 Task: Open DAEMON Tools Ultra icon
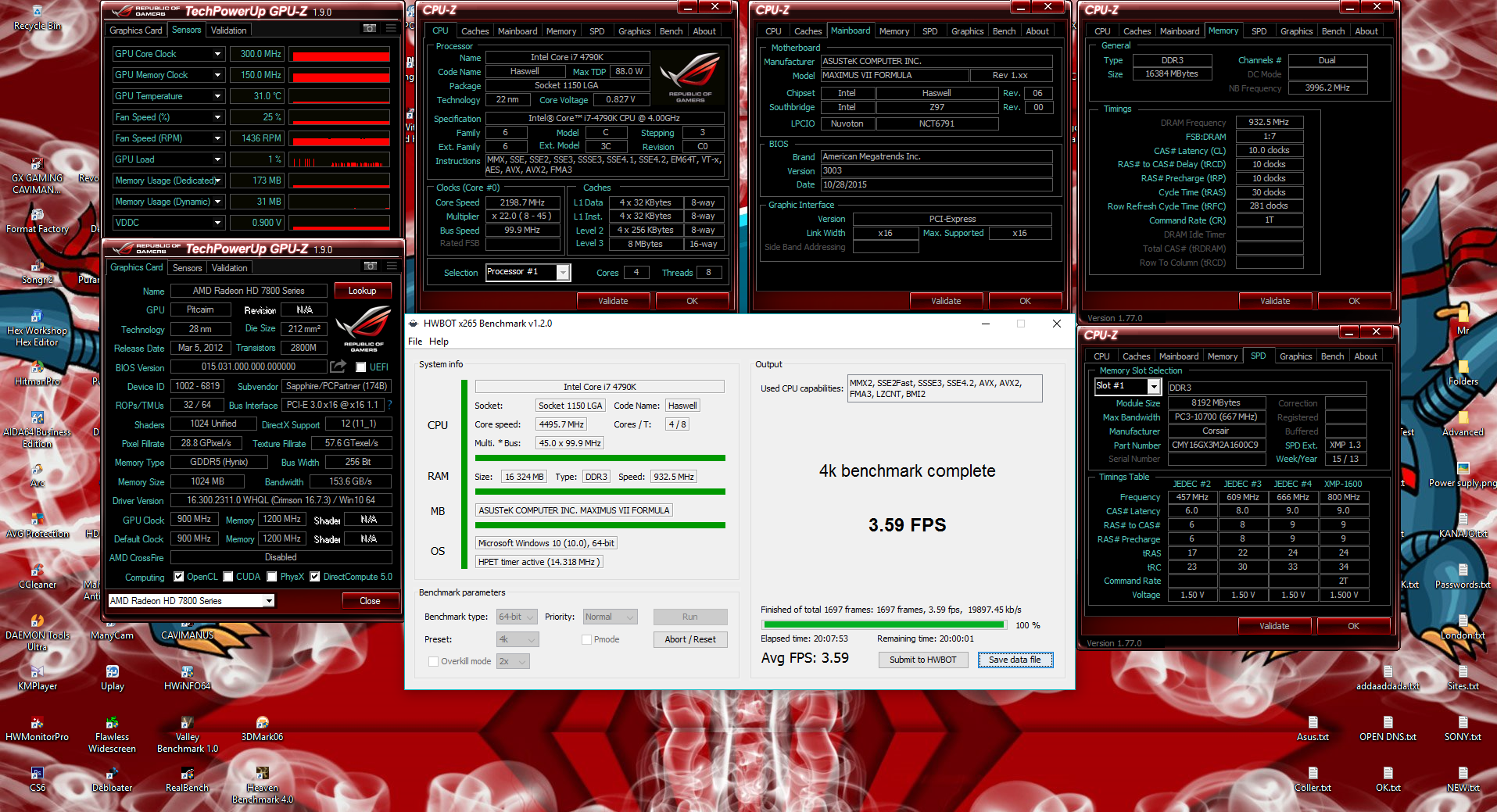pos(37,632)
